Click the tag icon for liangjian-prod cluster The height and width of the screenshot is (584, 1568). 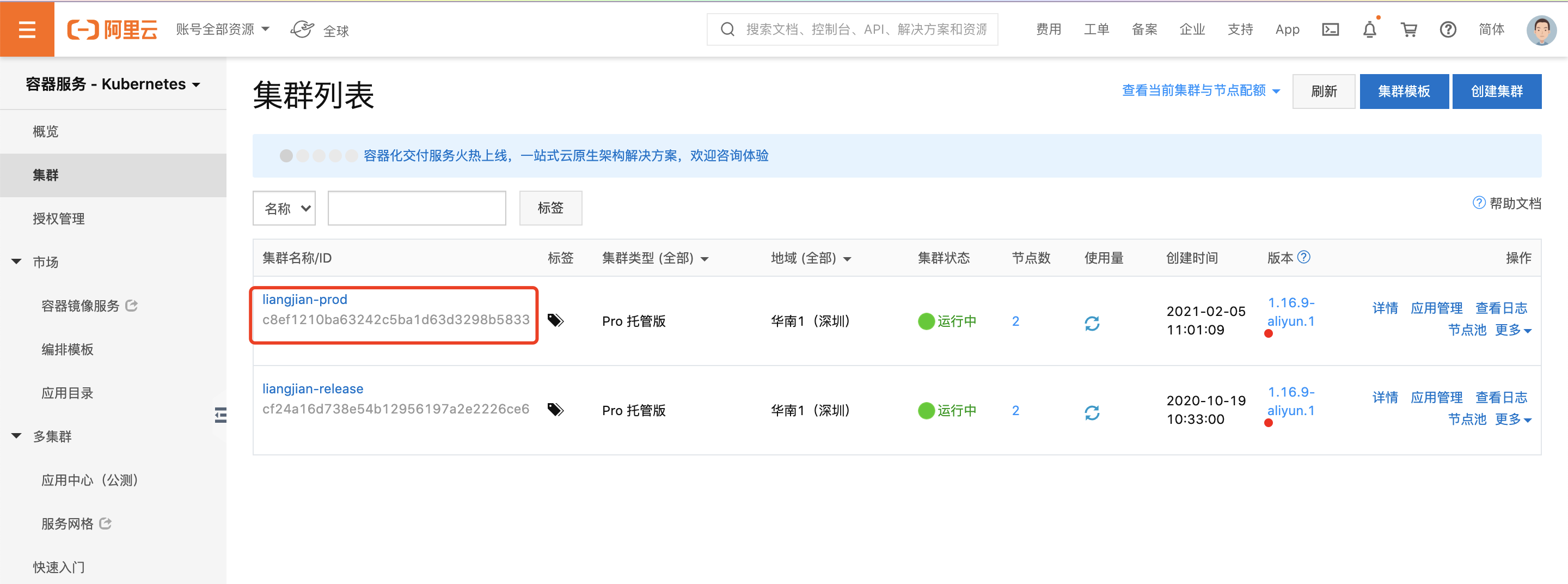pyautogui.click(x=555, y=320)
